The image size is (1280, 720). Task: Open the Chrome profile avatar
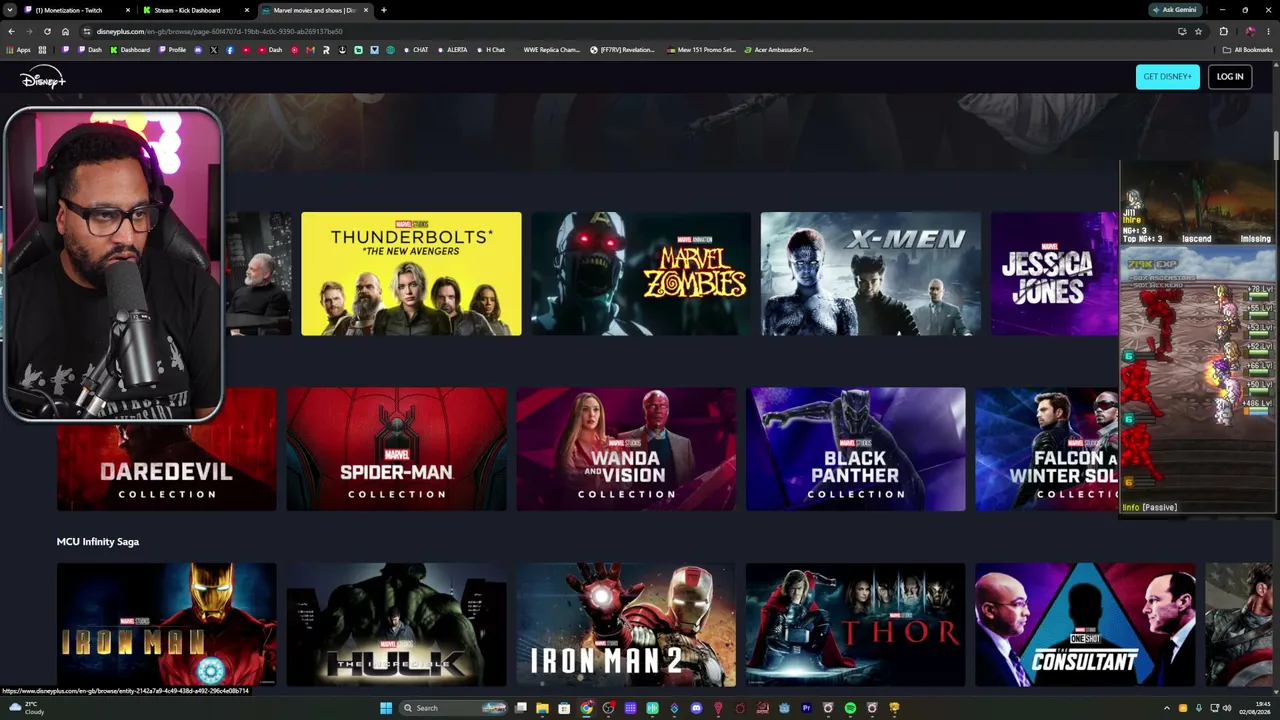coord(1250,31)
